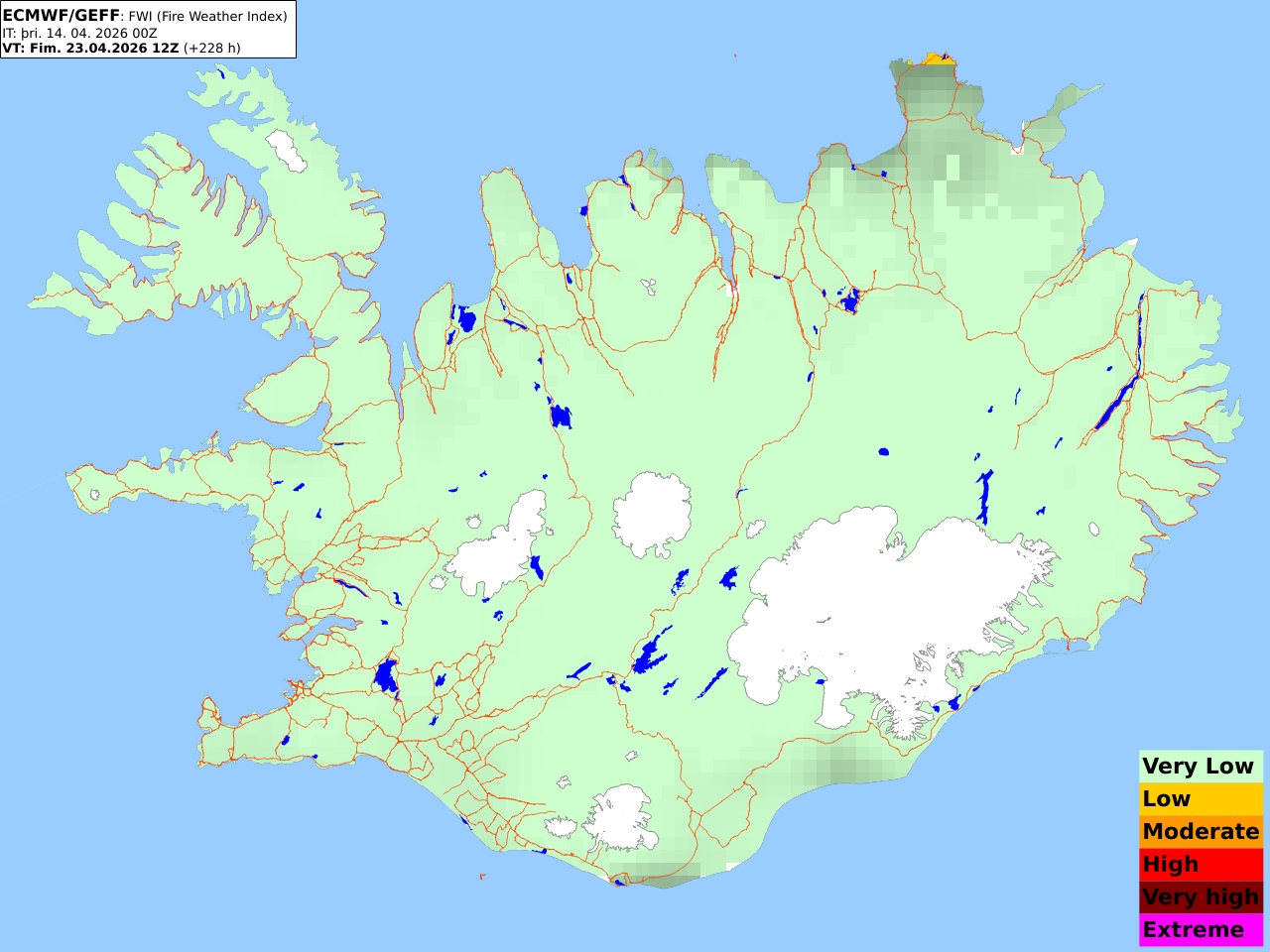Click the Moderate legend swatch
Viewport: 1270px width, 952px height.
pyautogui.click(x=1201, y=832)
